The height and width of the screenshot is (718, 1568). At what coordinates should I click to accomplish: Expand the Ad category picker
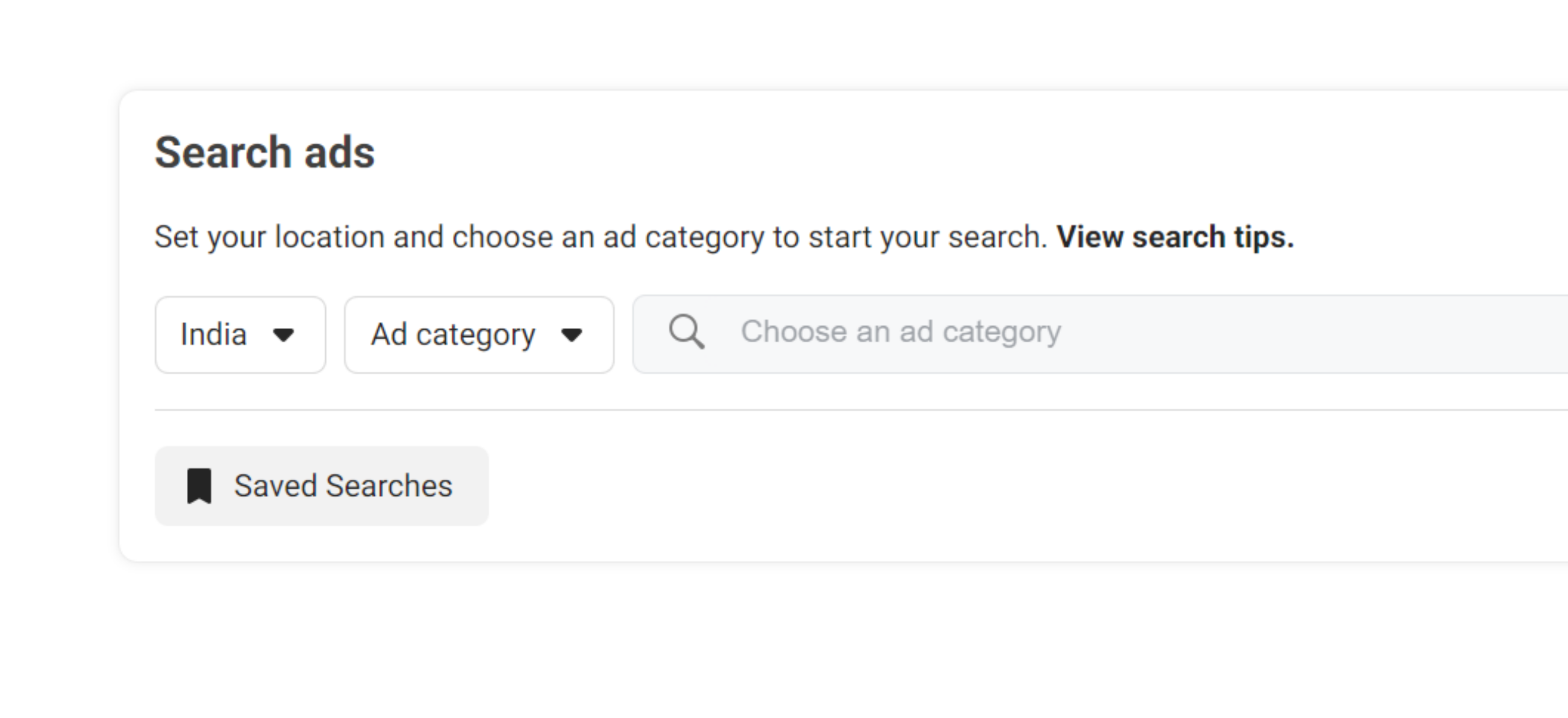pos(478,334)
